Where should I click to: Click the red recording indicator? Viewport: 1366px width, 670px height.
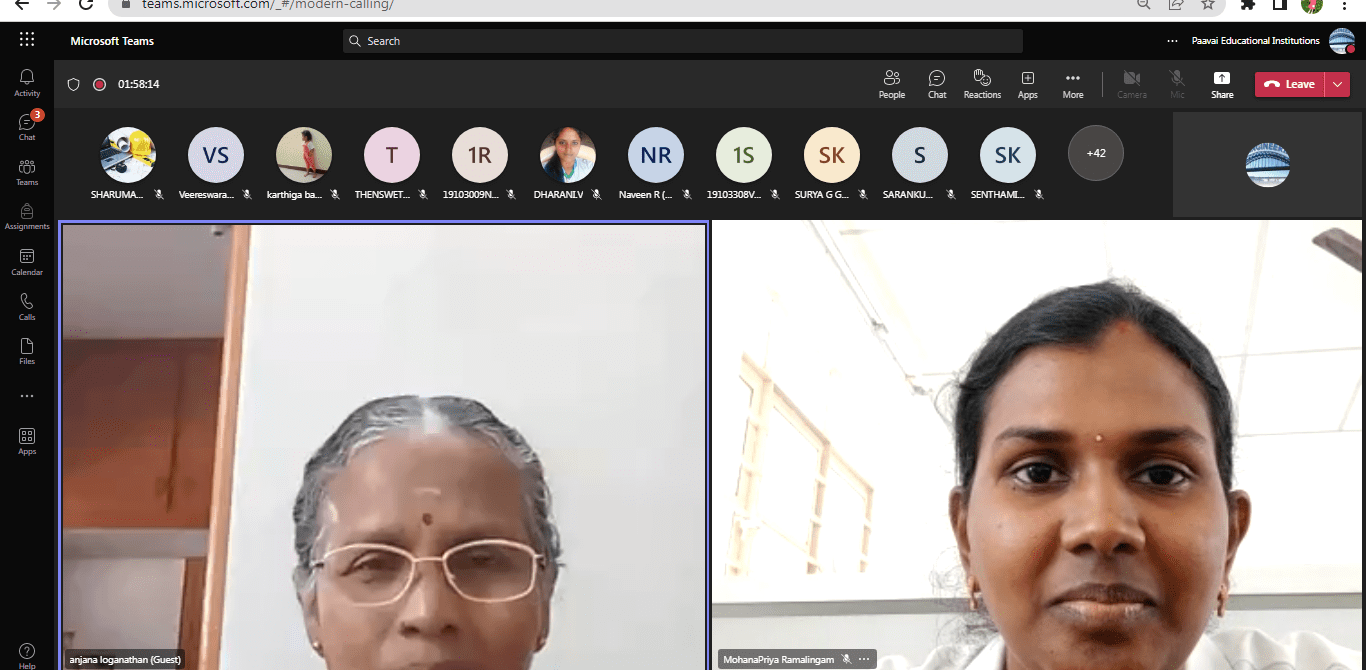pyautogui.click(x=99, y=84)
